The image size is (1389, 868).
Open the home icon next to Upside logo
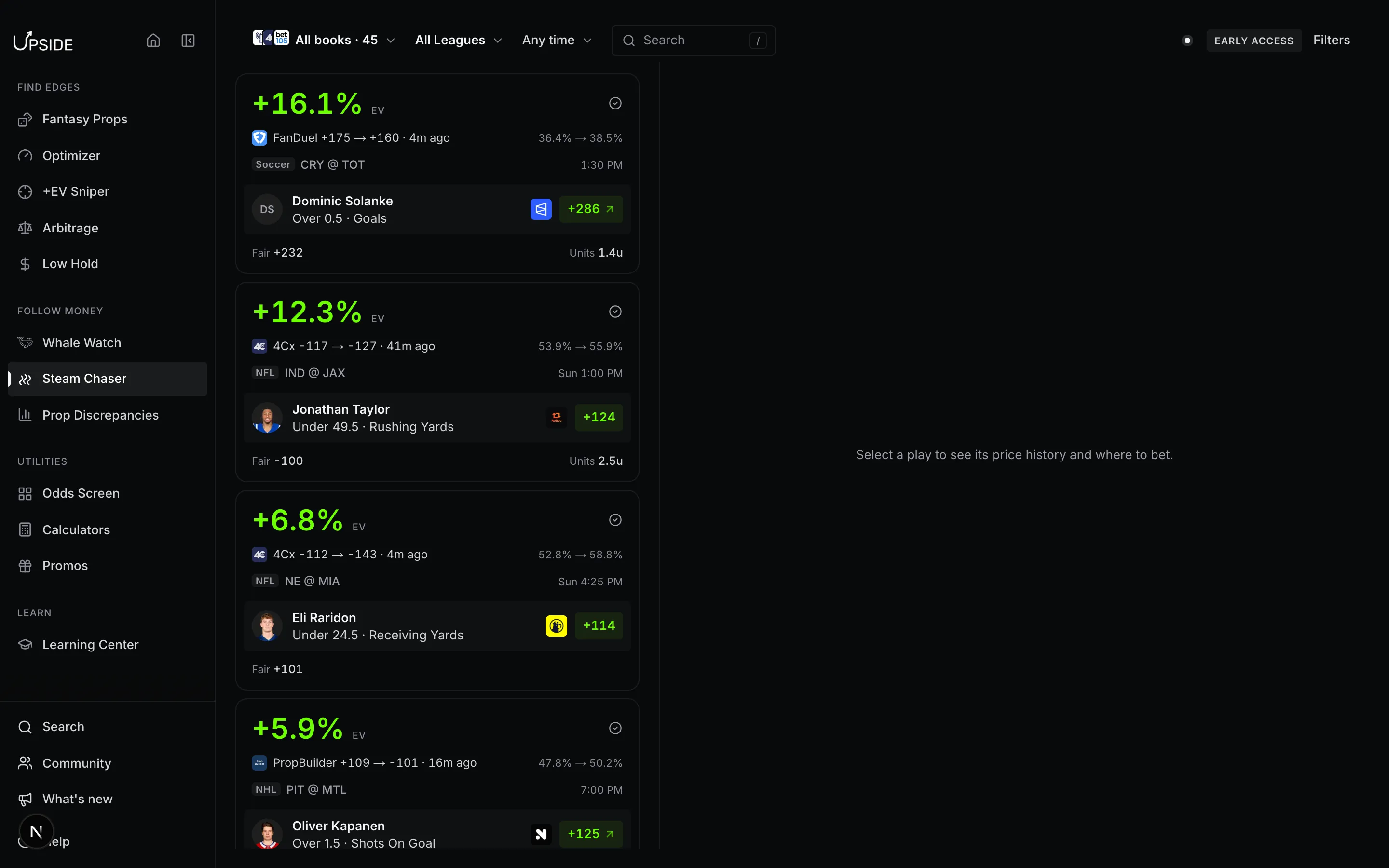[153, 40]
